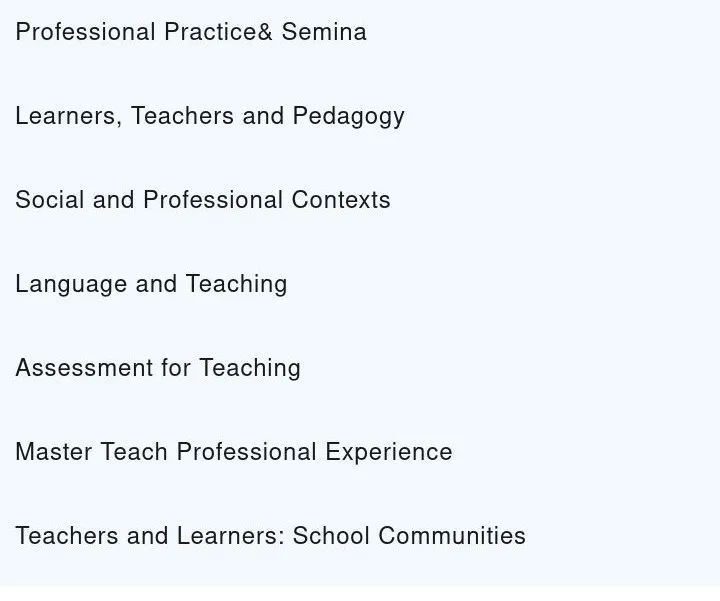Click Assessment for Teaching
Image resolution: width=720 pixels, height=601 pixels.
[157, 368]
